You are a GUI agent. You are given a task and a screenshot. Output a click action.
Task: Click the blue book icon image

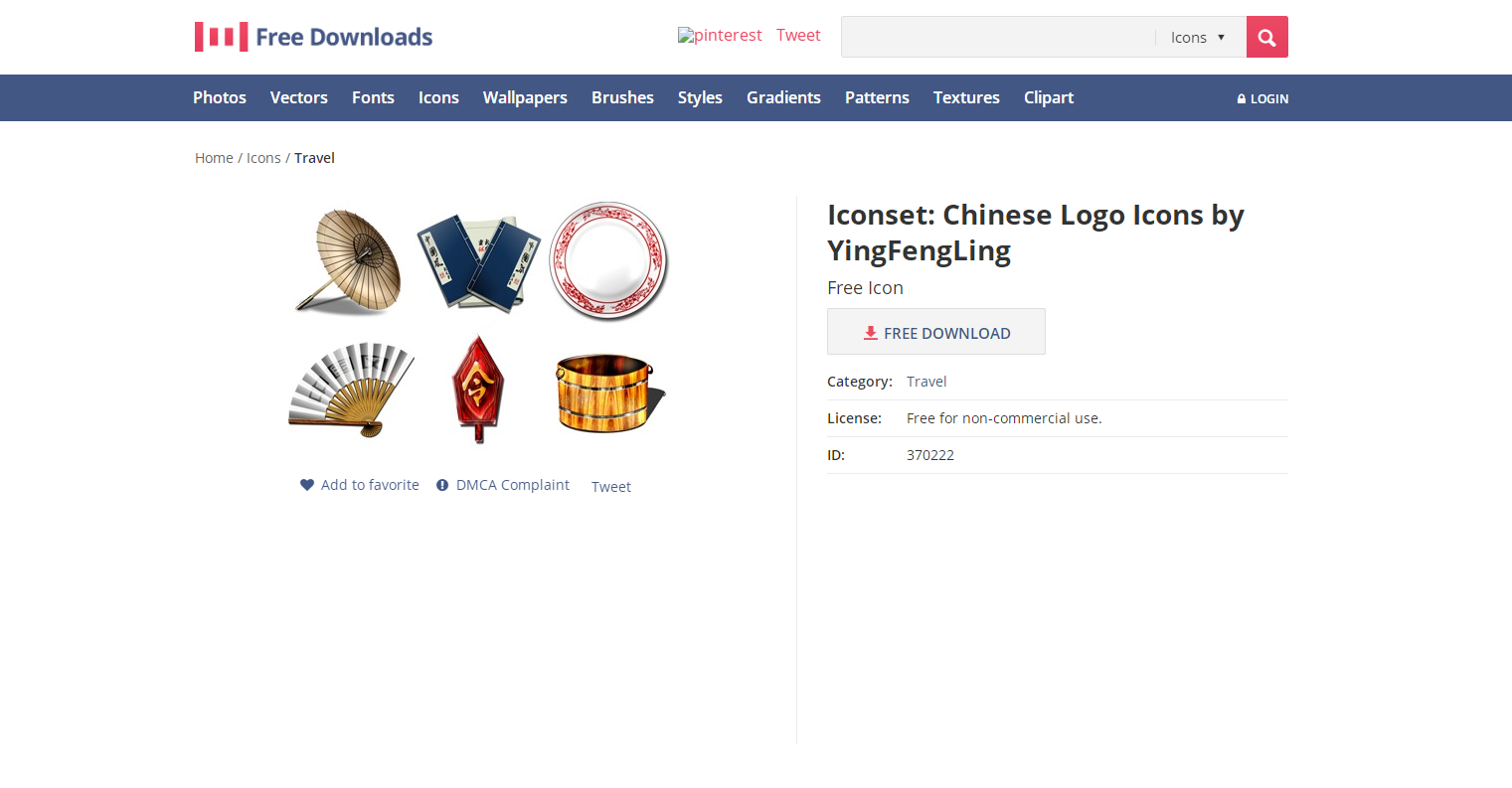pyautogui.click(x=479, y=261)
